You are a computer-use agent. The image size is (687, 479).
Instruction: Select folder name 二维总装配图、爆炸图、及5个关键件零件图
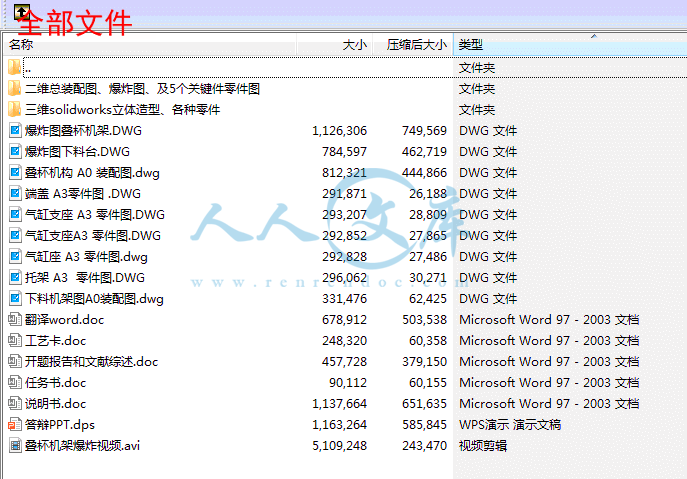click(142, 89)
